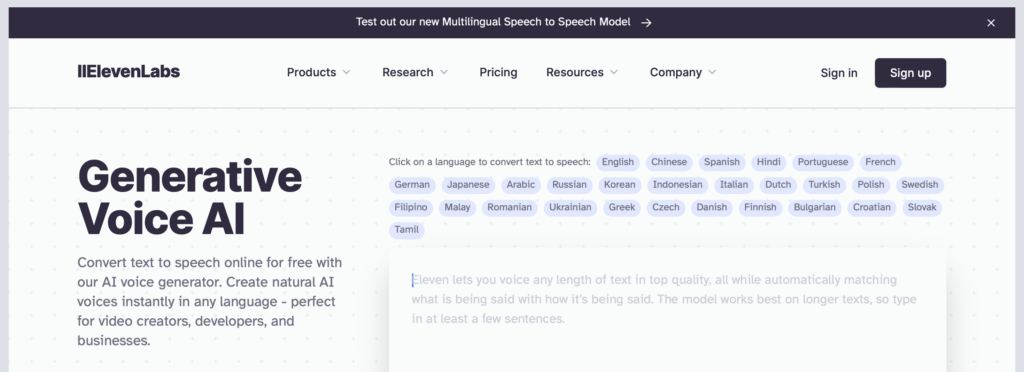
Task: Click the Czech language chip
Action: 666,208
